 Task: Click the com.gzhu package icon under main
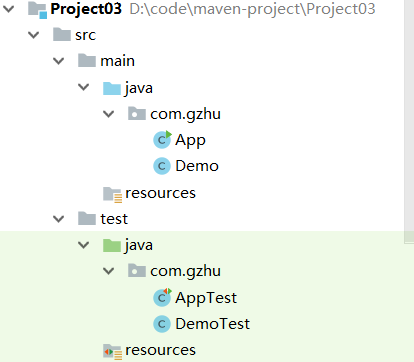137,114
